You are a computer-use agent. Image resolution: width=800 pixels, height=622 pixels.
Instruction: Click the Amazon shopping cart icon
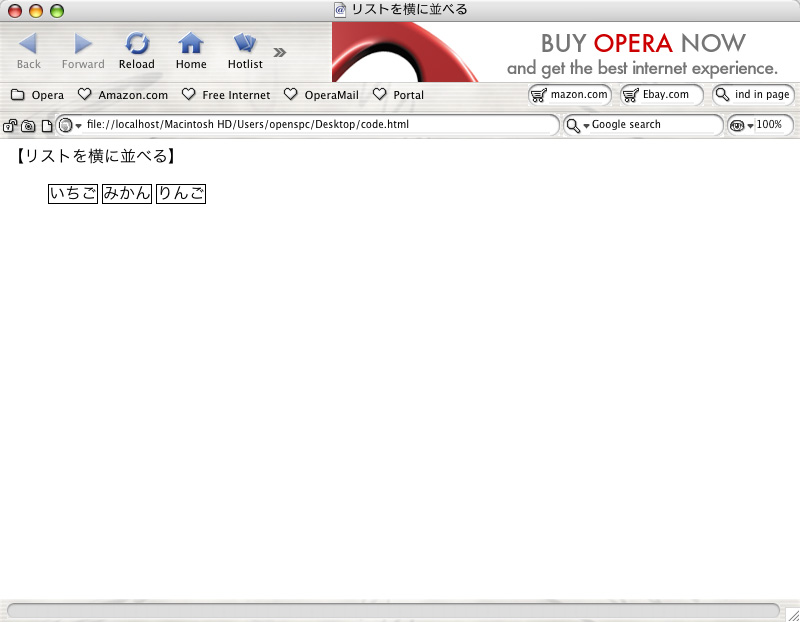click(539, 95)
